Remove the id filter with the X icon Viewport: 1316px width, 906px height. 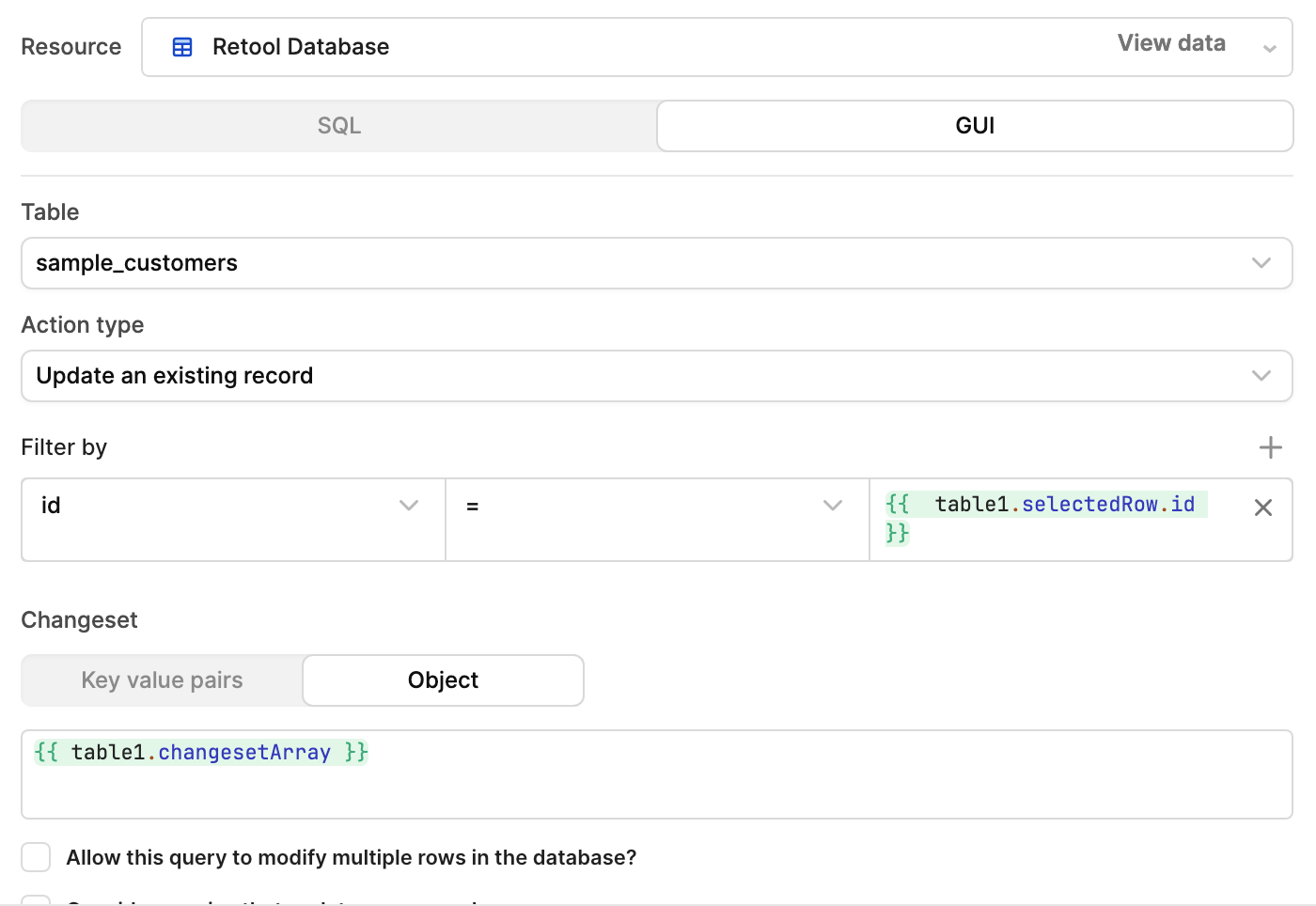tap(1263, 508)
